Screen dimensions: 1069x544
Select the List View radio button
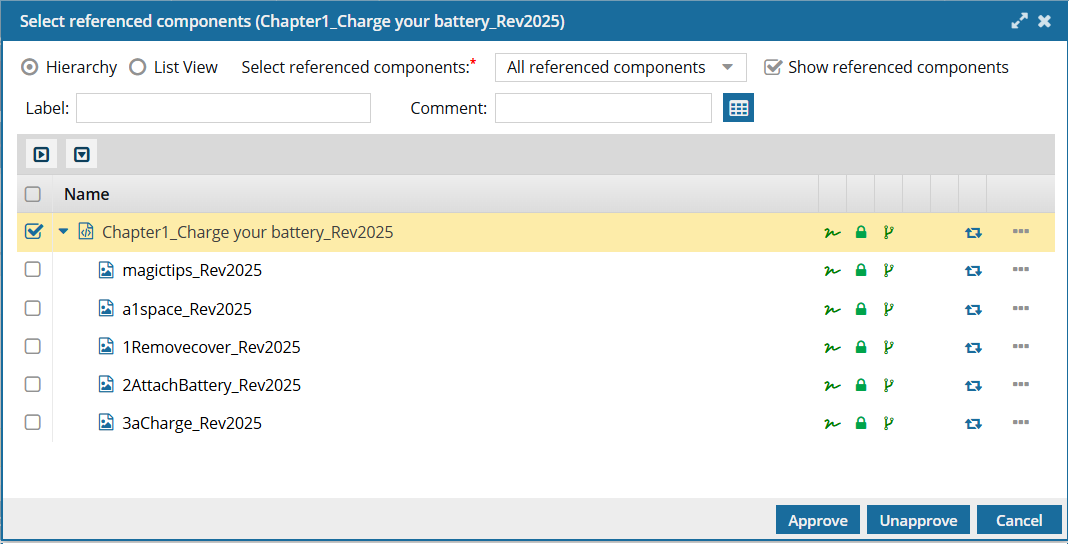click(137, 67)
